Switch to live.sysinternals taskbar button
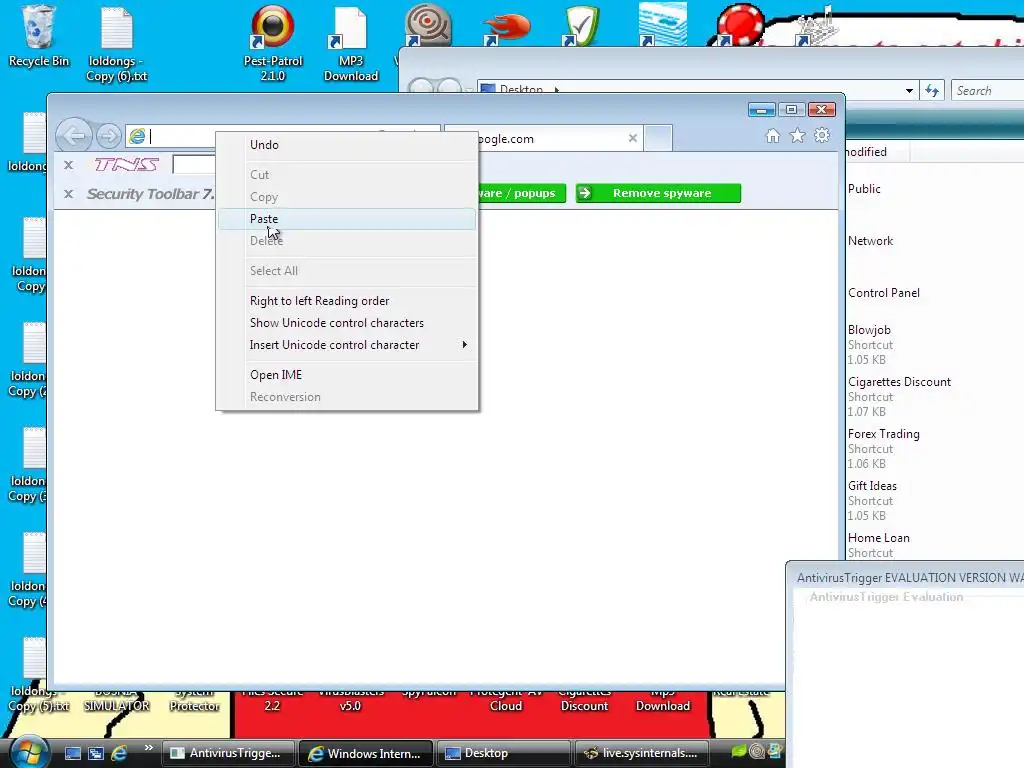Image resolution: width=1024 pixels, height=768 pixels. pos(641,753)
